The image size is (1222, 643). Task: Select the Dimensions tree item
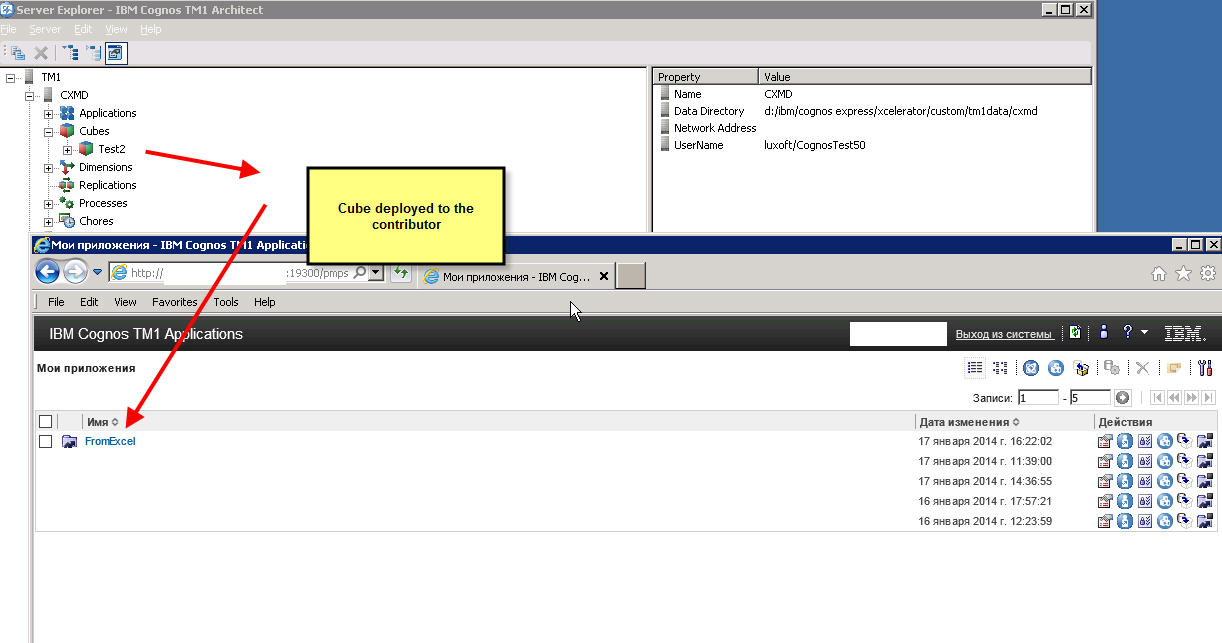(x=106, y=167)
